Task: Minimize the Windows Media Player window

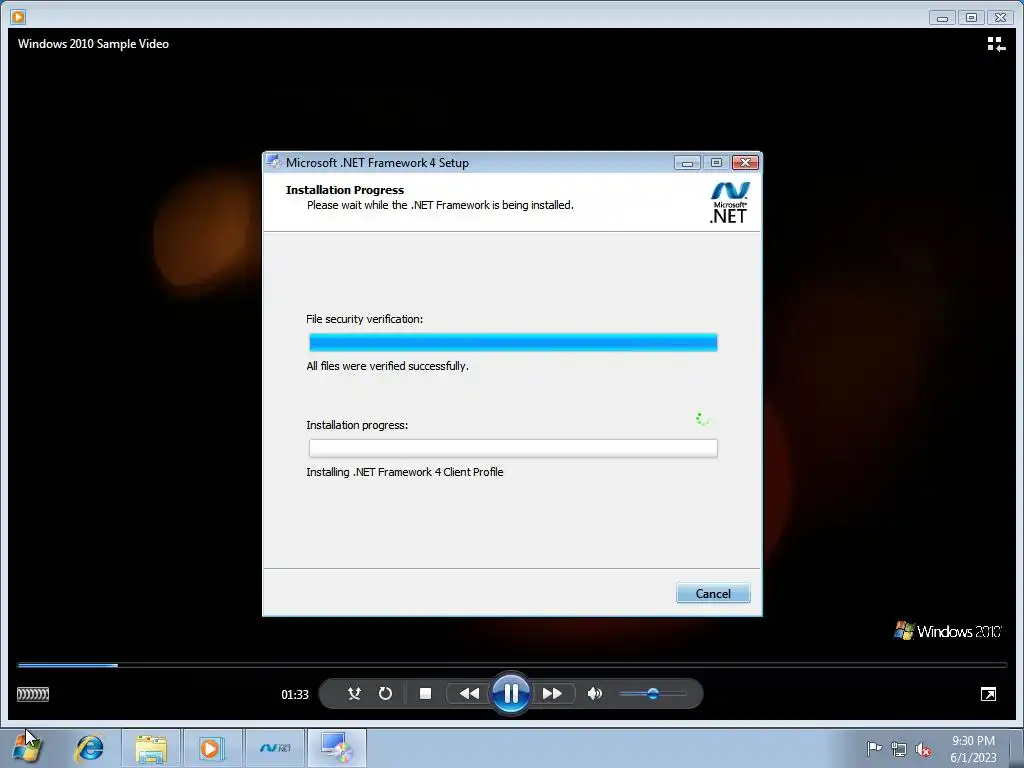Action: 942,18
